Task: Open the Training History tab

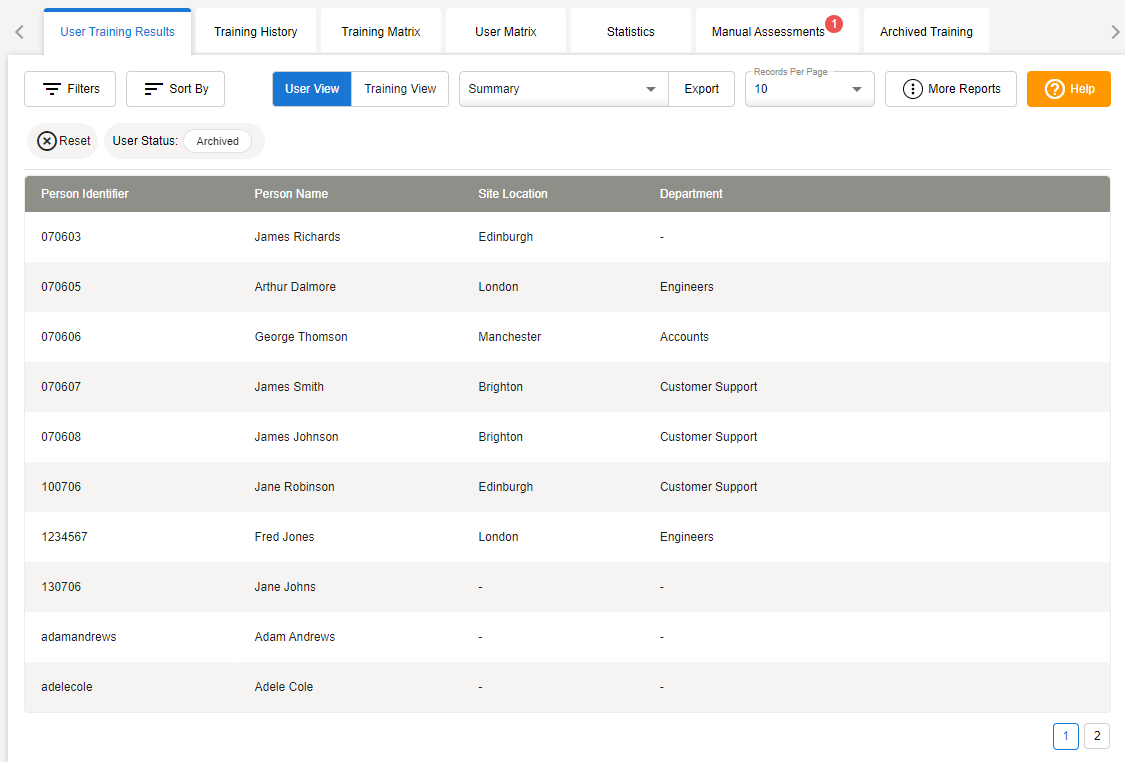Action: click(x=255, y=32)
